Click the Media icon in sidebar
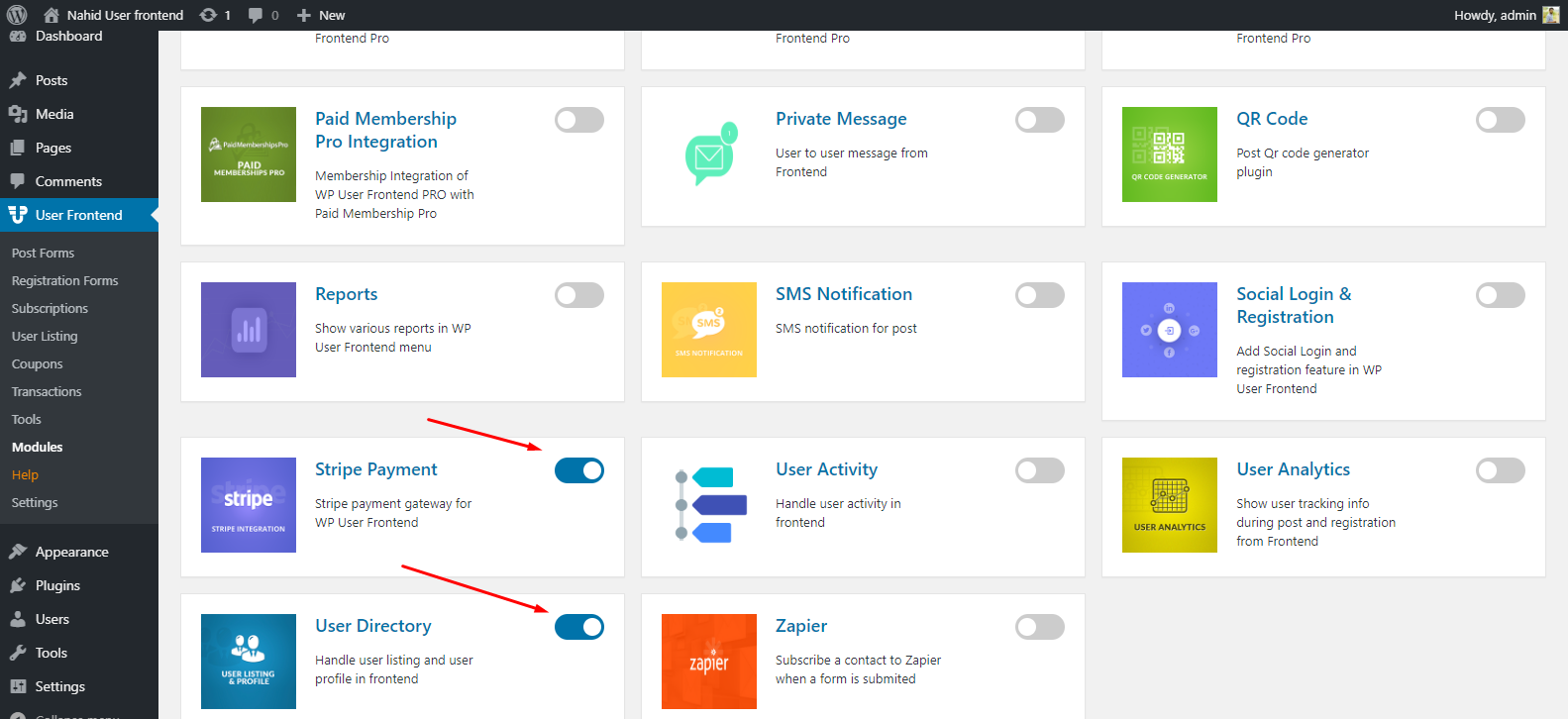The width and height of the screenshot is (1568, 719). [x=18, y=114]
